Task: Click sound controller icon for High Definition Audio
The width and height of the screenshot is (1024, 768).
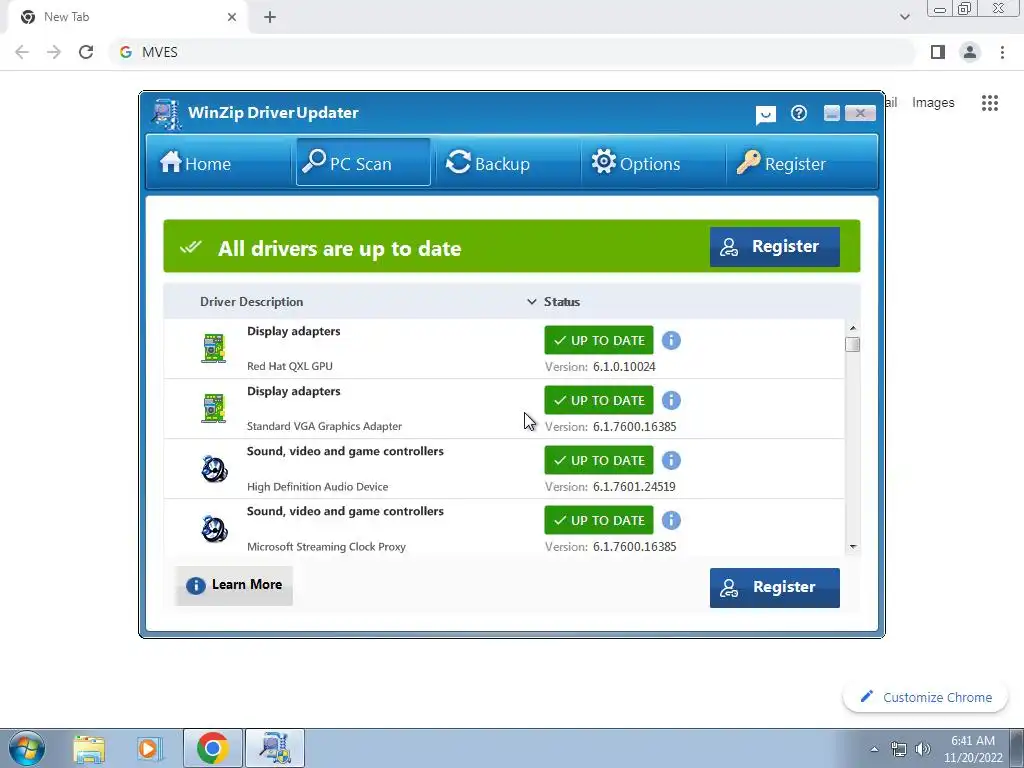Action: tap(214, 469)
